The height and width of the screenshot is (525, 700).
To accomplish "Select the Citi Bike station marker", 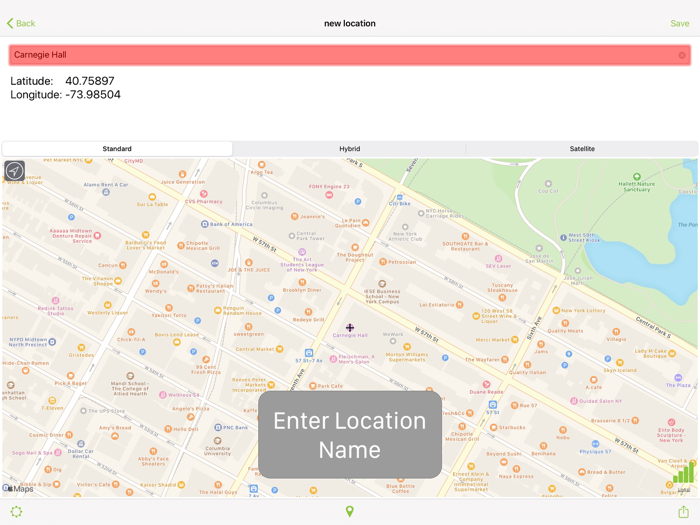I will (400, 197).
